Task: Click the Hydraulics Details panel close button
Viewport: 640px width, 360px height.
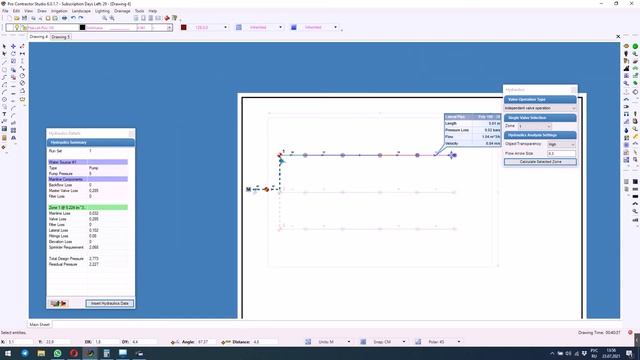Action: tap(131, 133)
